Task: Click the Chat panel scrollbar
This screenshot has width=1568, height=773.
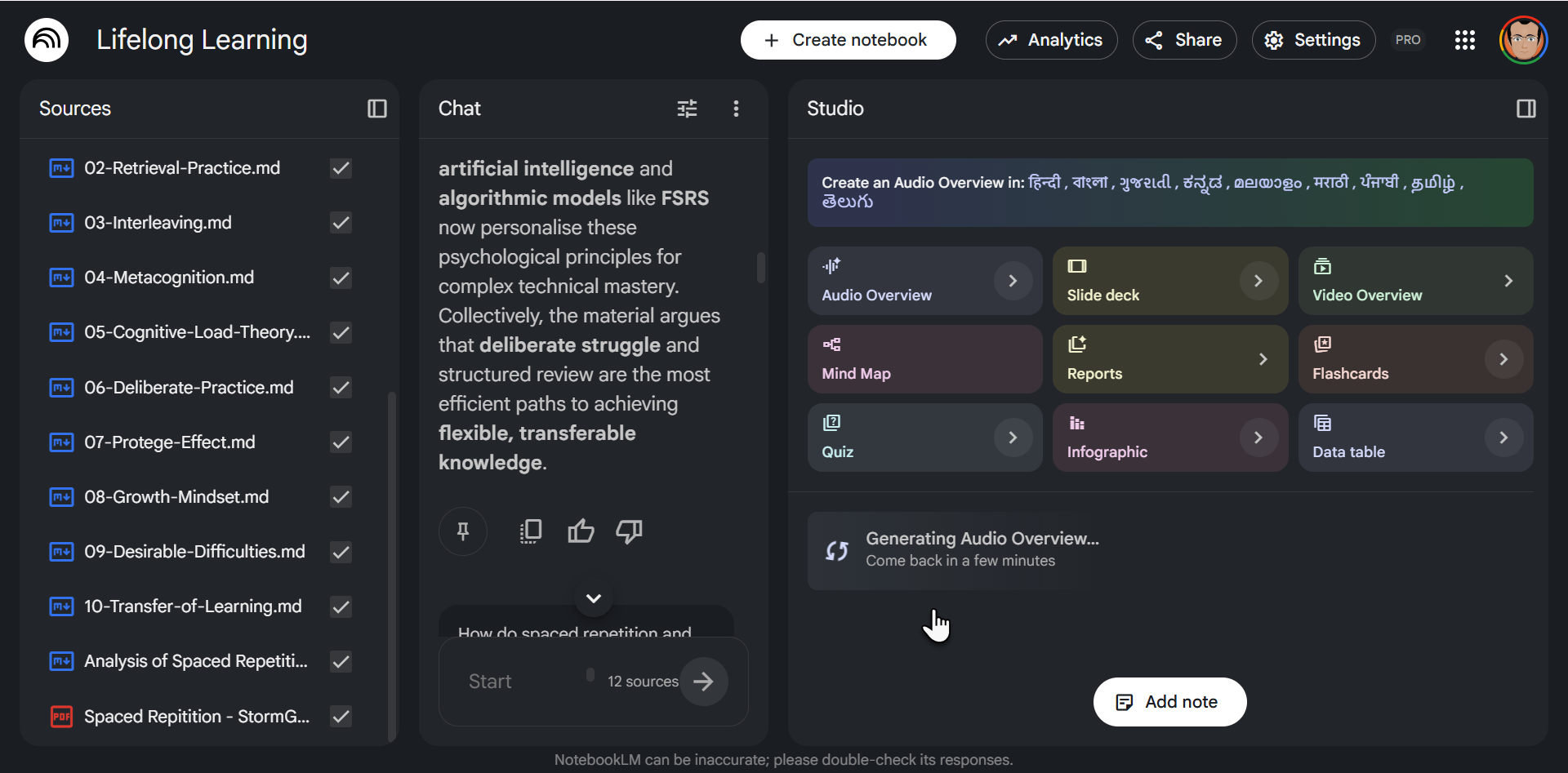Action: (x=761, y=267)
